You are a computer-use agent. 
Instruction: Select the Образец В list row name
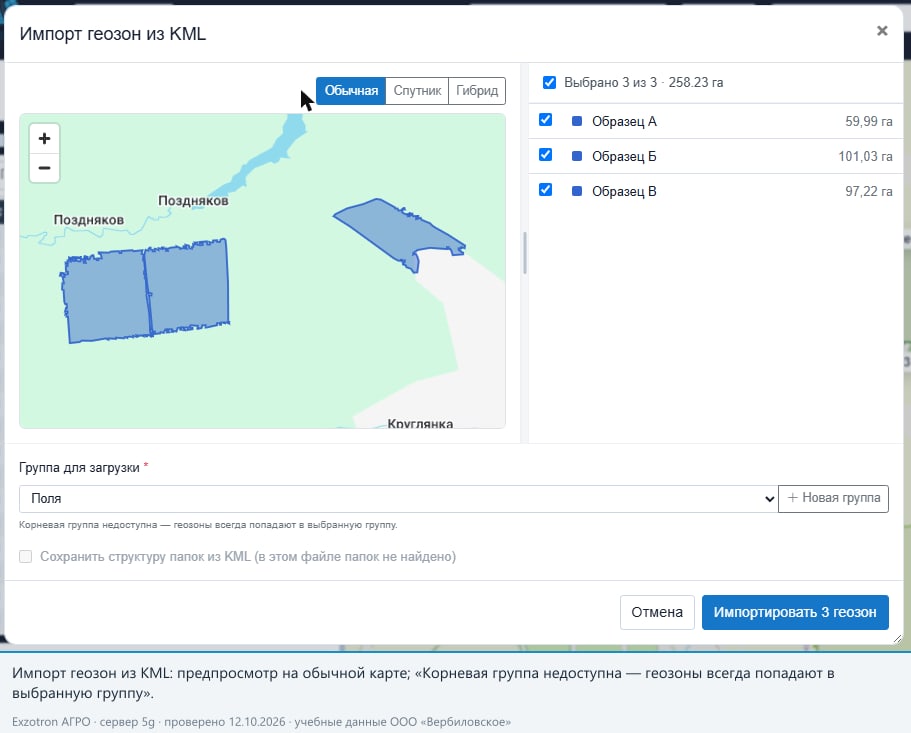click(624, 191)
